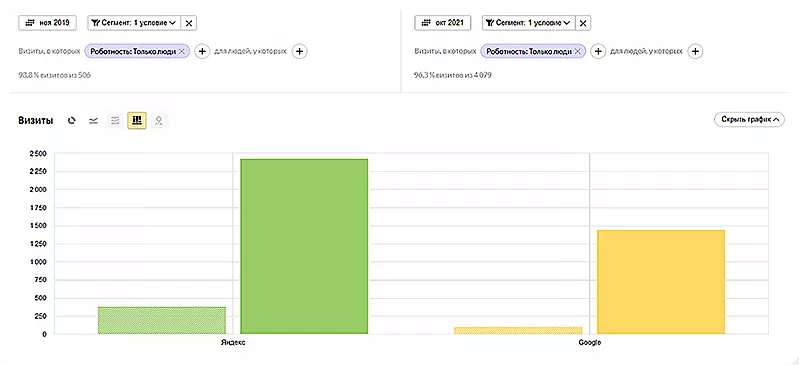Expand the left Сегмент: 1 условие dropdown
The image size is (800, 365).
pyautogui.click(x=134, y=23)
